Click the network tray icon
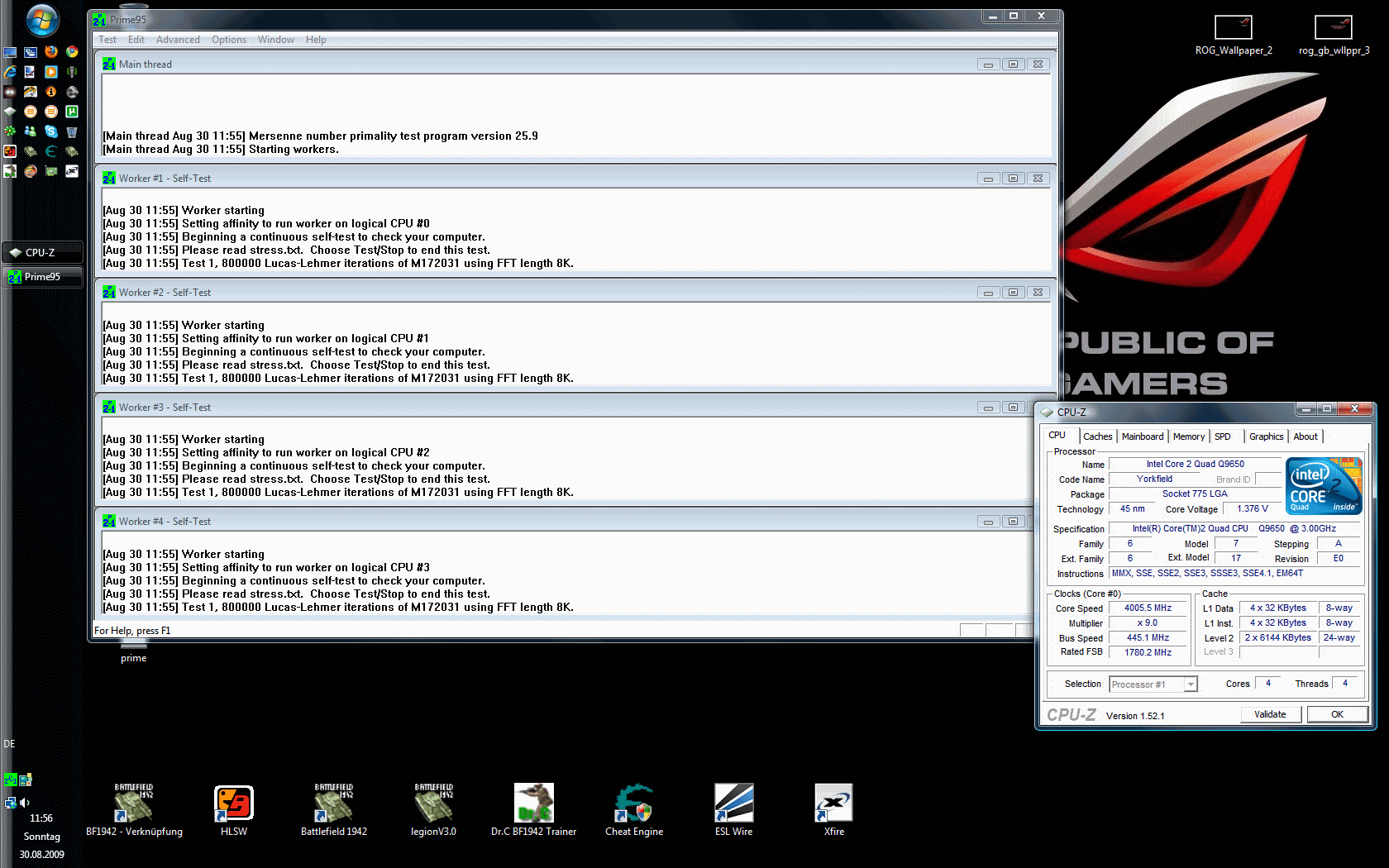This screenshot has width=1389, height=868. click(10, 802)
